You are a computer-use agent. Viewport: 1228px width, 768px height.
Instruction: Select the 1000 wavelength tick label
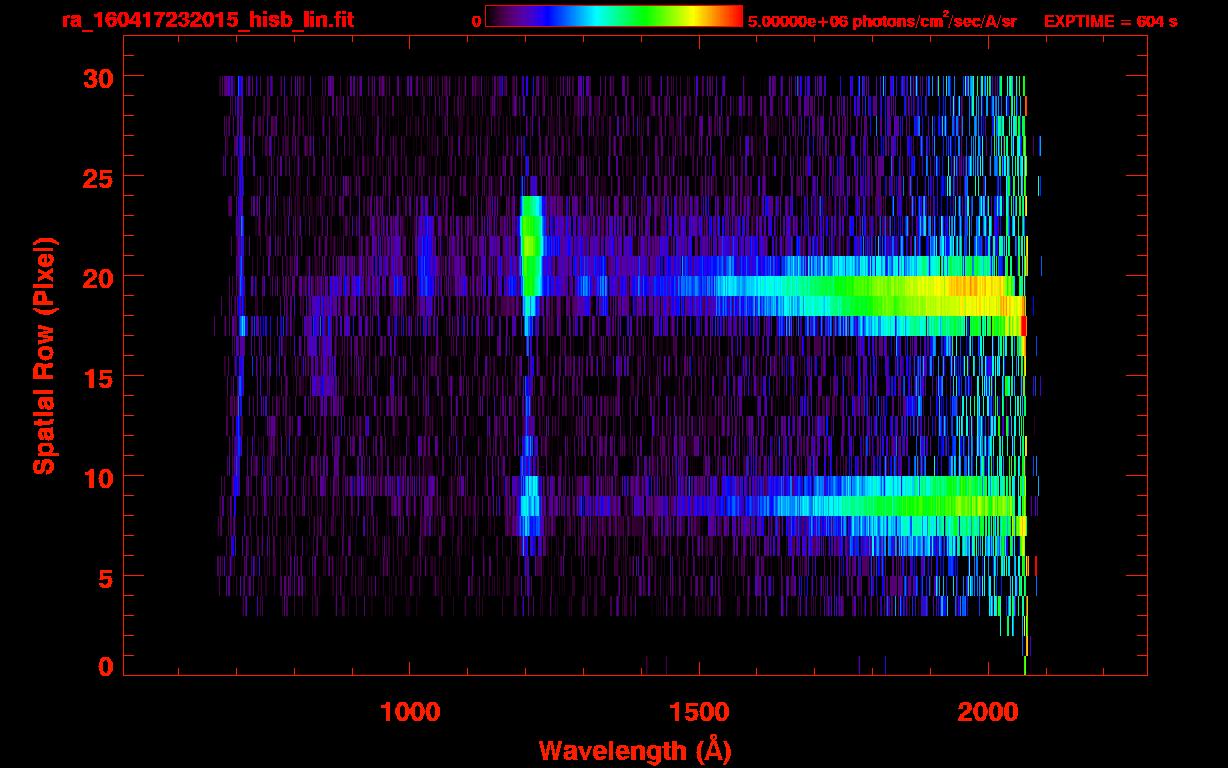(x=410, y=712)
